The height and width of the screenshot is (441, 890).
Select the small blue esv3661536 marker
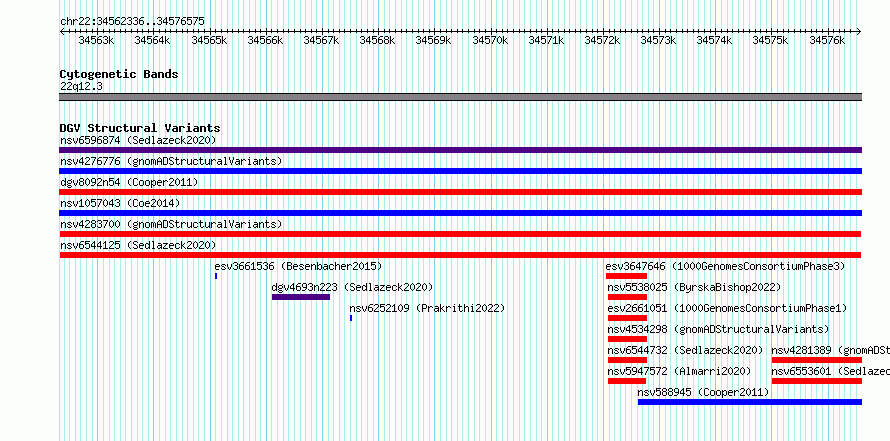pyautogui.click(x=216, y=276)
